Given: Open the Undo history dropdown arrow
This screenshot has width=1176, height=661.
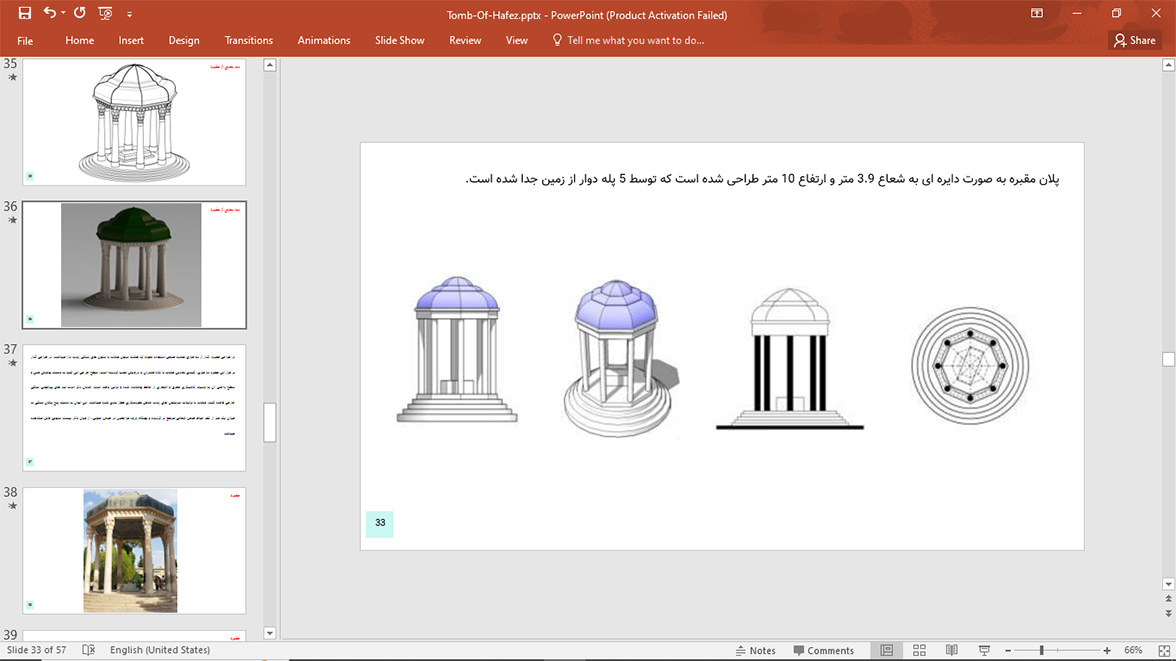Looking at the screenshot, I should pos(63,14).
